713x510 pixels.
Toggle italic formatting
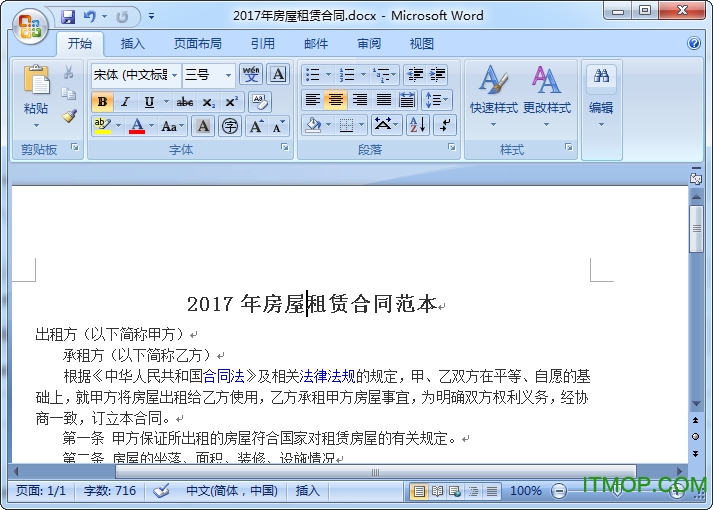(126, 102)
